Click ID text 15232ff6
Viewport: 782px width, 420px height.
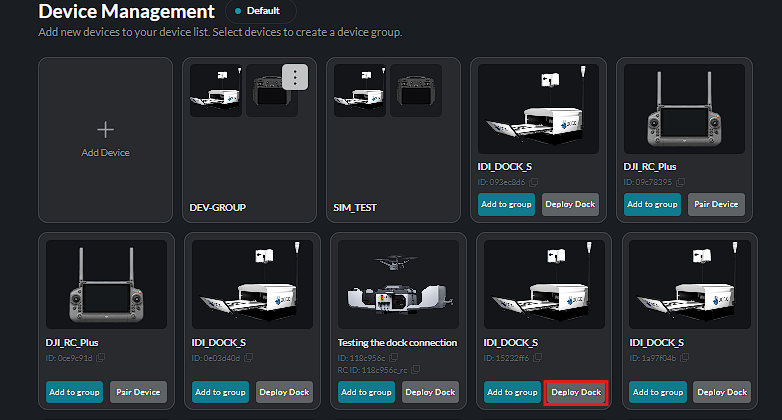506,358
